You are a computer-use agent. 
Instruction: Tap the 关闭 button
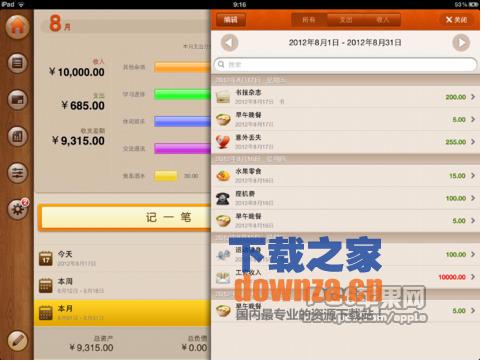pyautogui.click(x=456, y=20)
